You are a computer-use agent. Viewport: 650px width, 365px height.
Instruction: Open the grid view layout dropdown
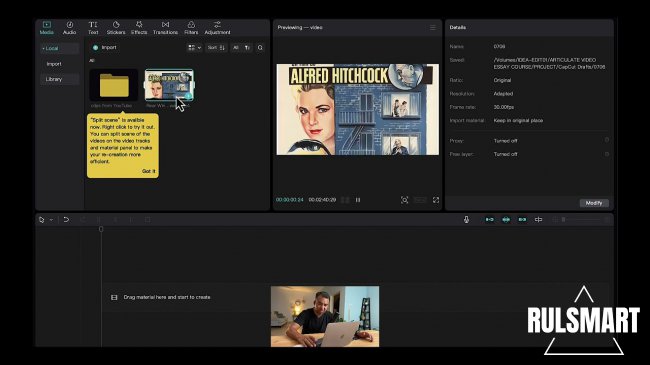point(194,48)
